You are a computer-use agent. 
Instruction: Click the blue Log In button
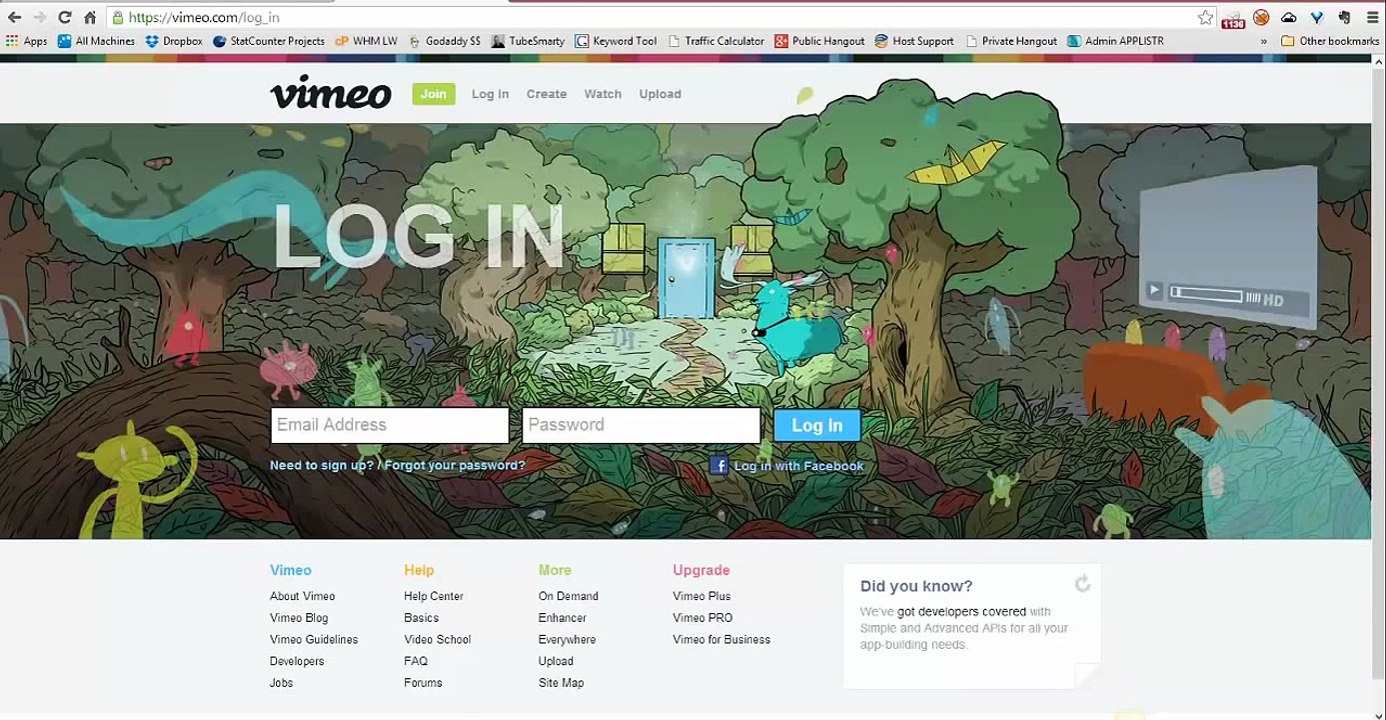(x=817, y=425)
